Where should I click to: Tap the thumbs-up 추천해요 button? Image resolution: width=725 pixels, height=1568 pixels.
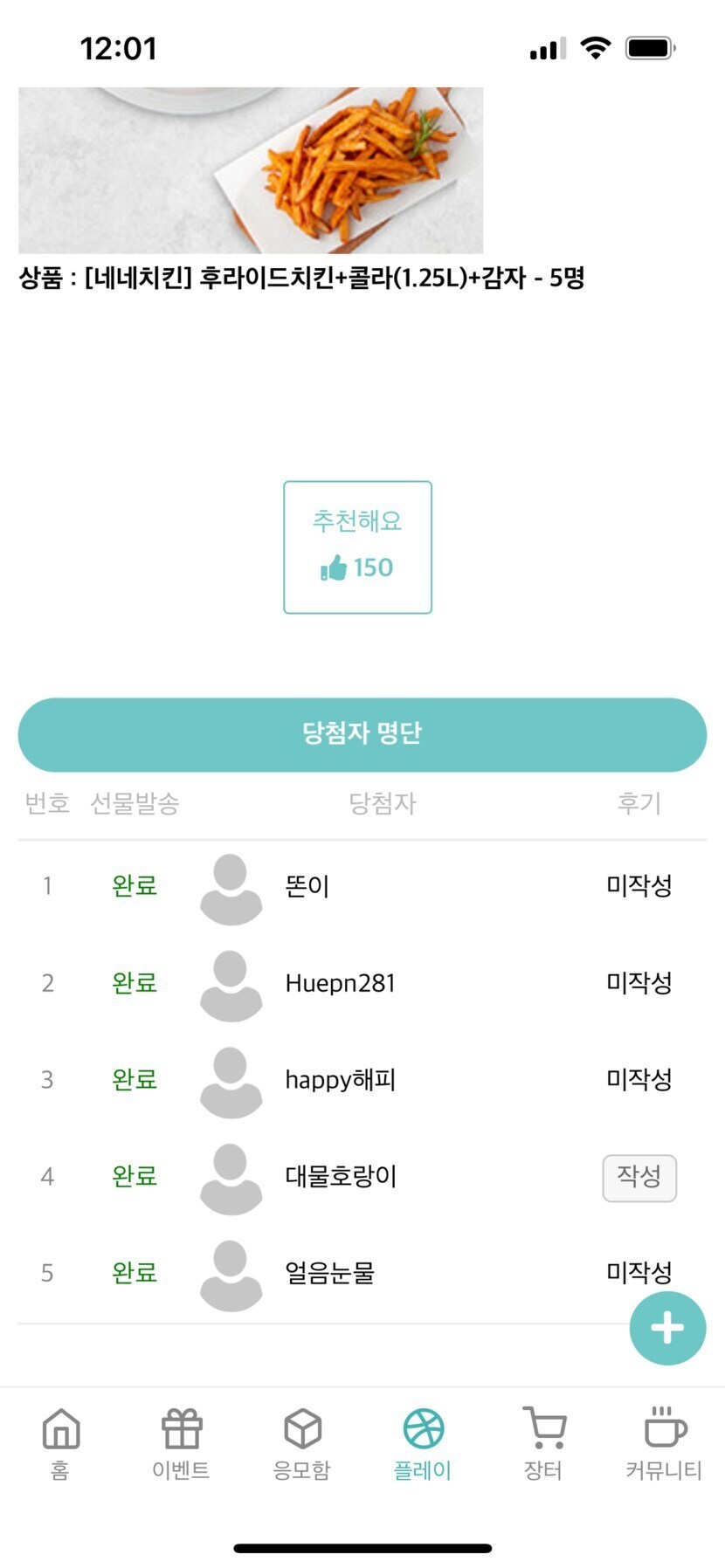[x=357, y=547]
